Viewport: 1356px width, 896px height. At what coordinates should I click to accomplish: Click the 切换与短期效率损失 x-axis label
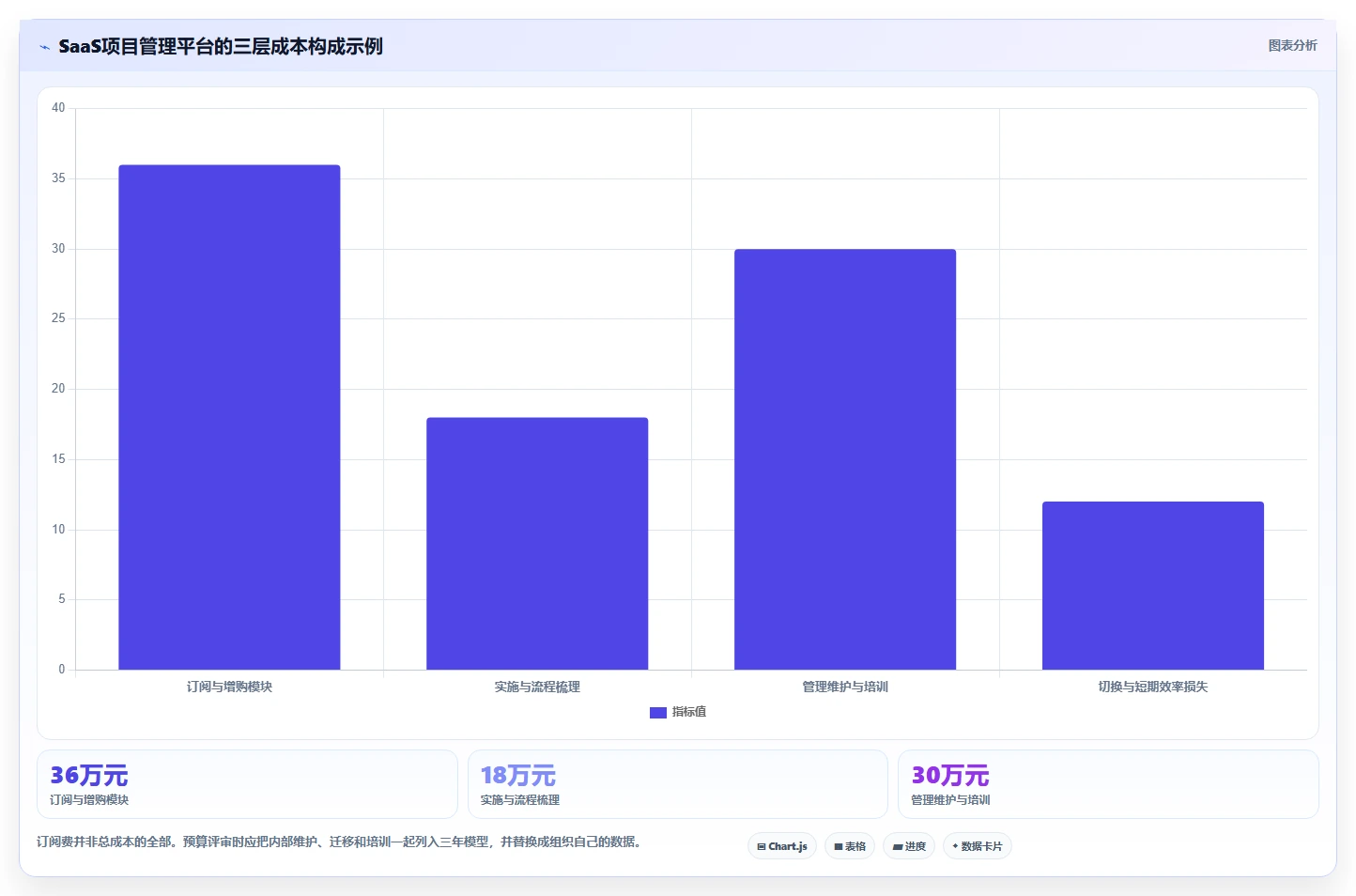(1153, 687)
